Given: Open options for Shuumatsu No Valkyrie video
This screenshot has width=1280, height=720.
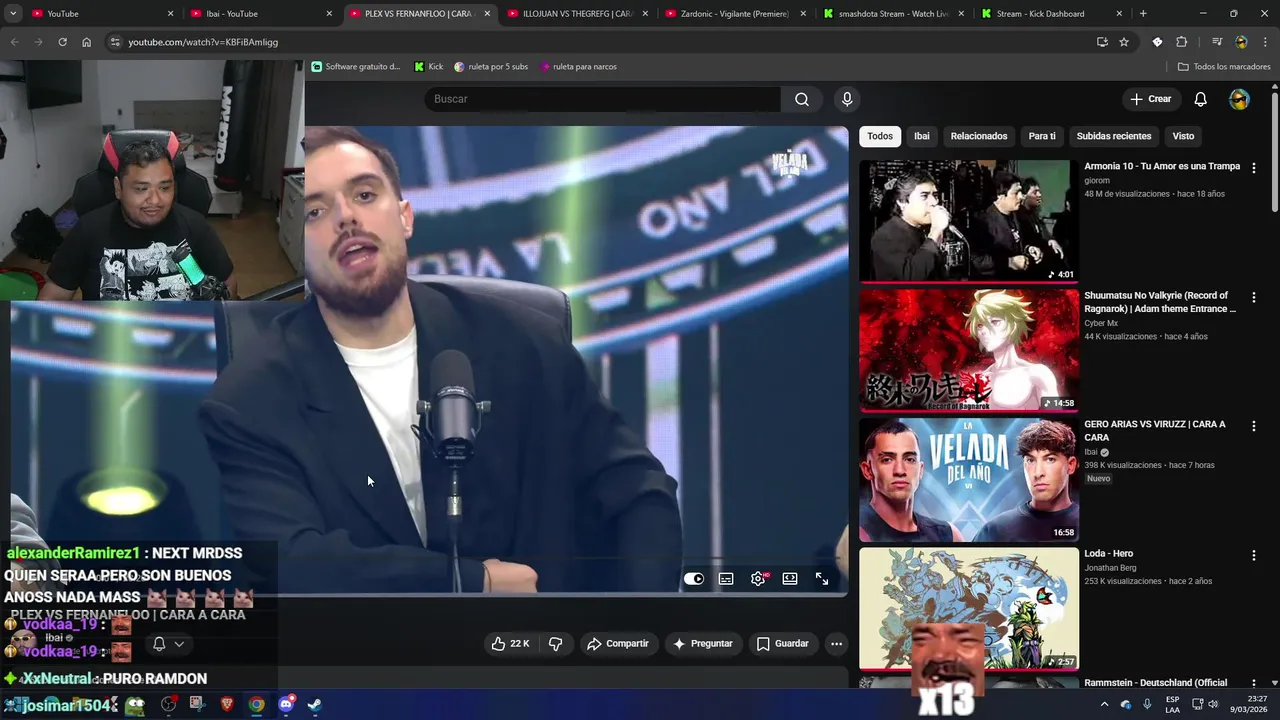Looking at the screenshot, I should point(1253,297).
